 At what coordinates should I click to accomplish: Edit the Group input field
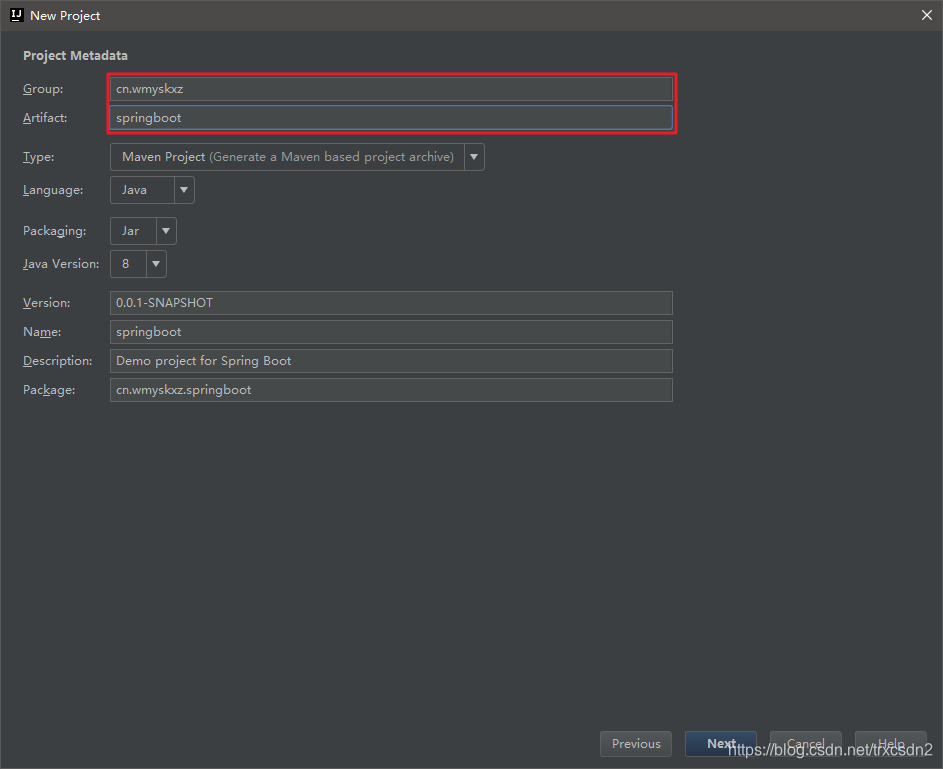391,89
